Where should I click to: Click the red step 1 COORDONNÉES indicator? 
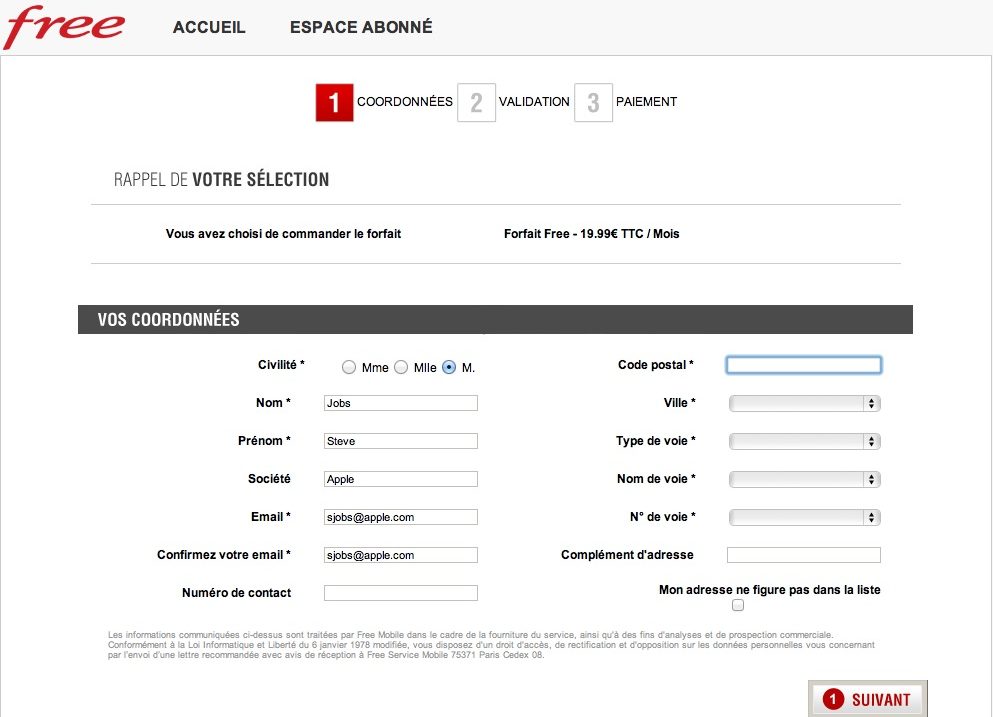334,102
